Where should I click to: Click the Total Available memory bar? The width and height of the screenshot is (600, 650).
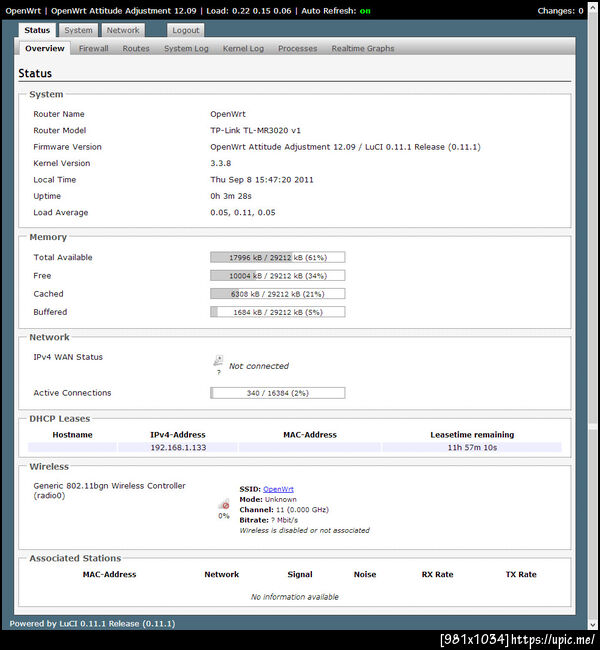pyautogui.click(x=277, y=257)
